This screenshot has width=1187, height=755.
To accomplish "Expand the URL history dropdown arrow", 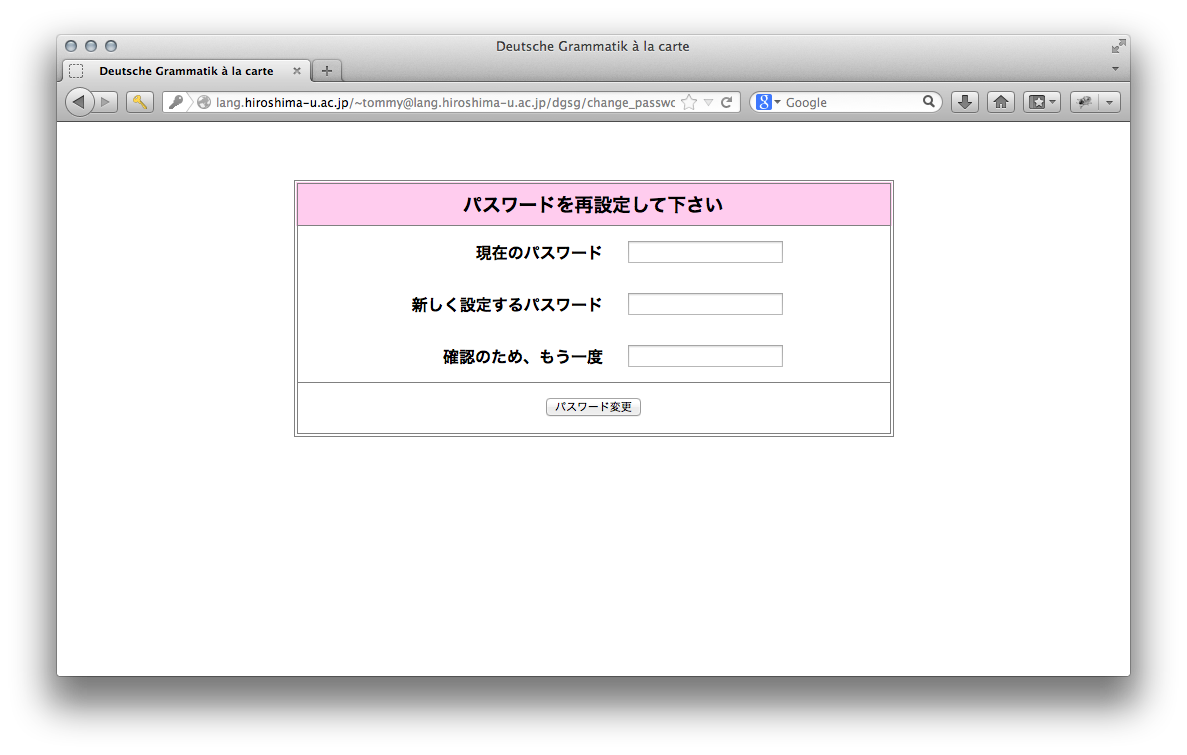I will pos(708,102).
